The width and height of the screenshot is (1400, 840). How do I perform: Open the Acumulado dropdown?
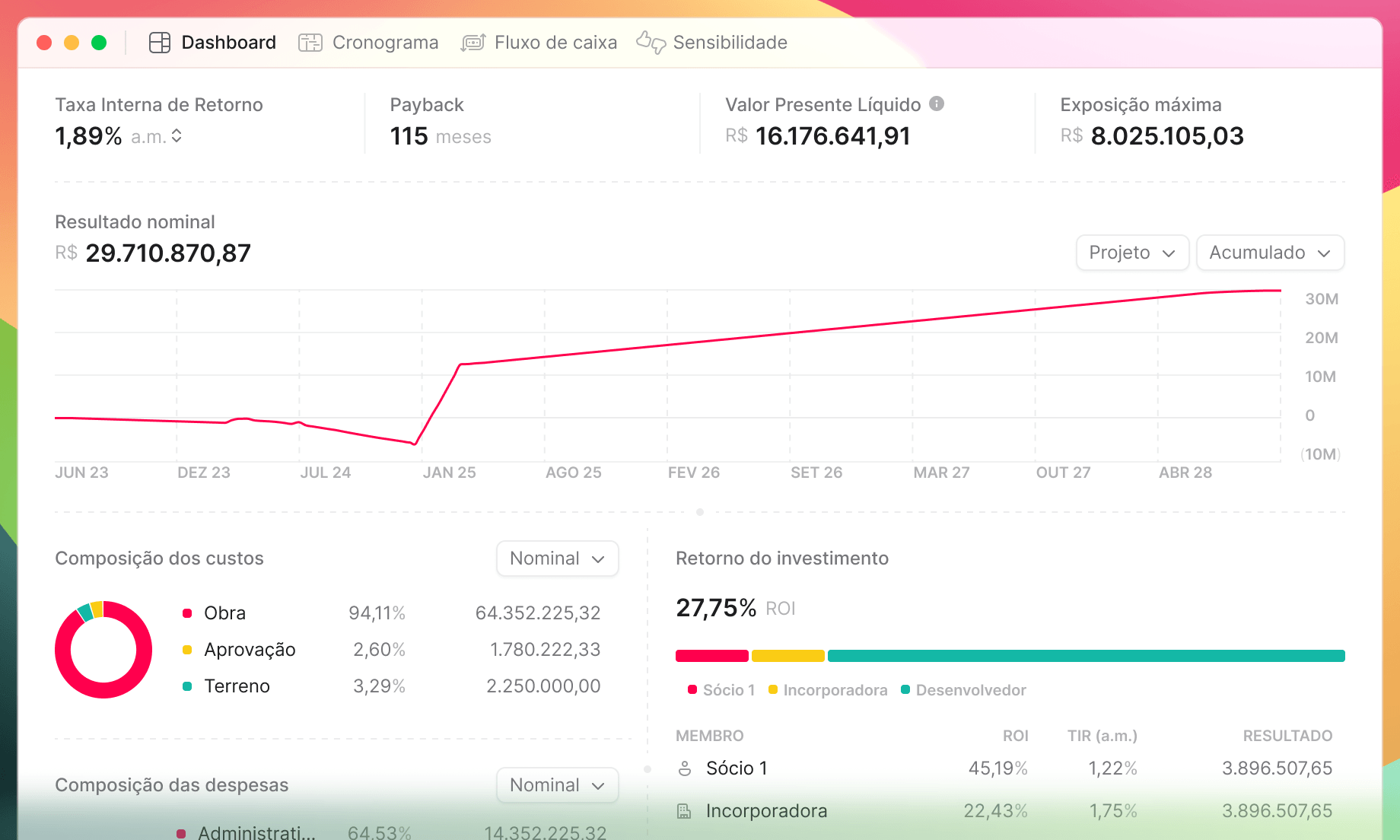coord(1270,253)
